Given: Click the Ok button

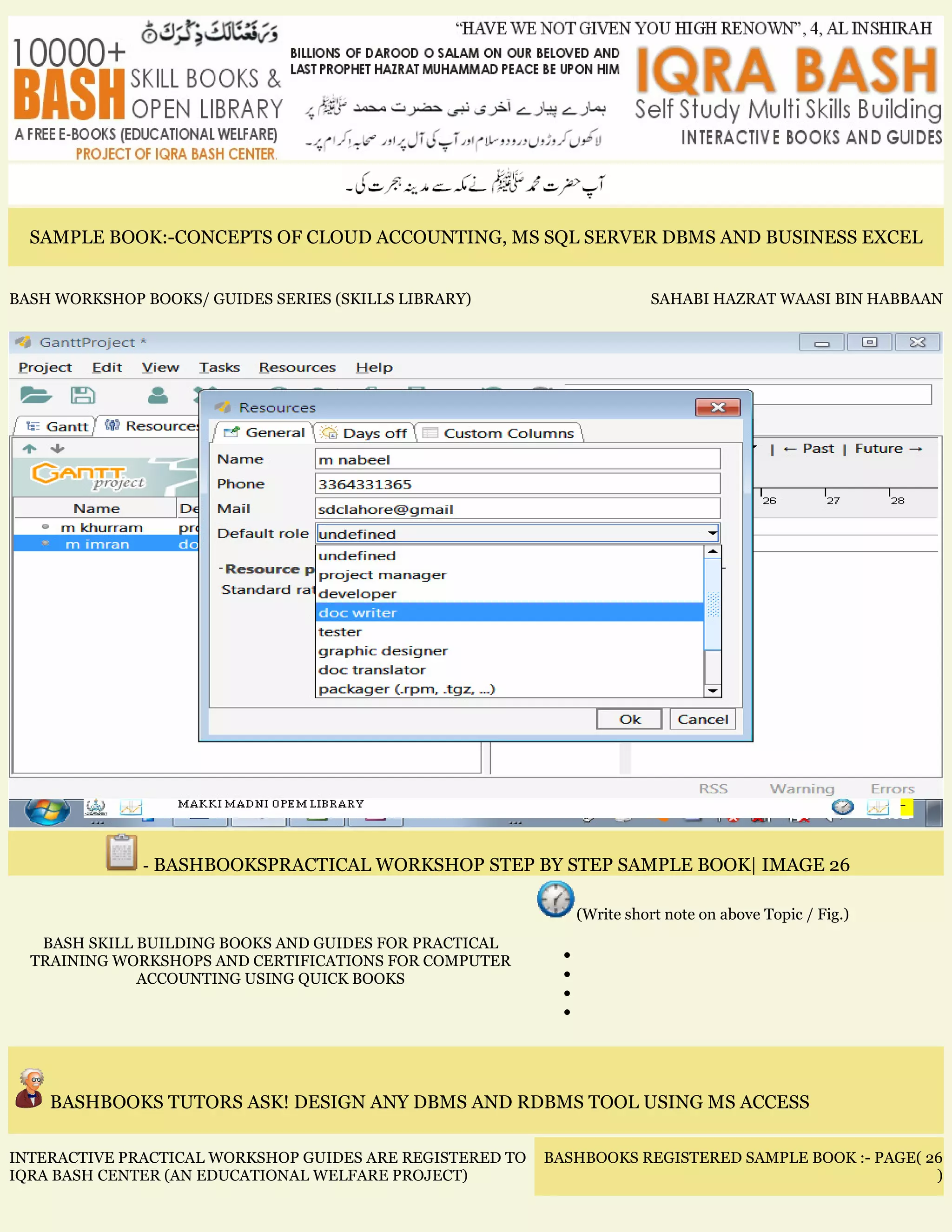Looking at the screenshot, I should click(629, 719).
